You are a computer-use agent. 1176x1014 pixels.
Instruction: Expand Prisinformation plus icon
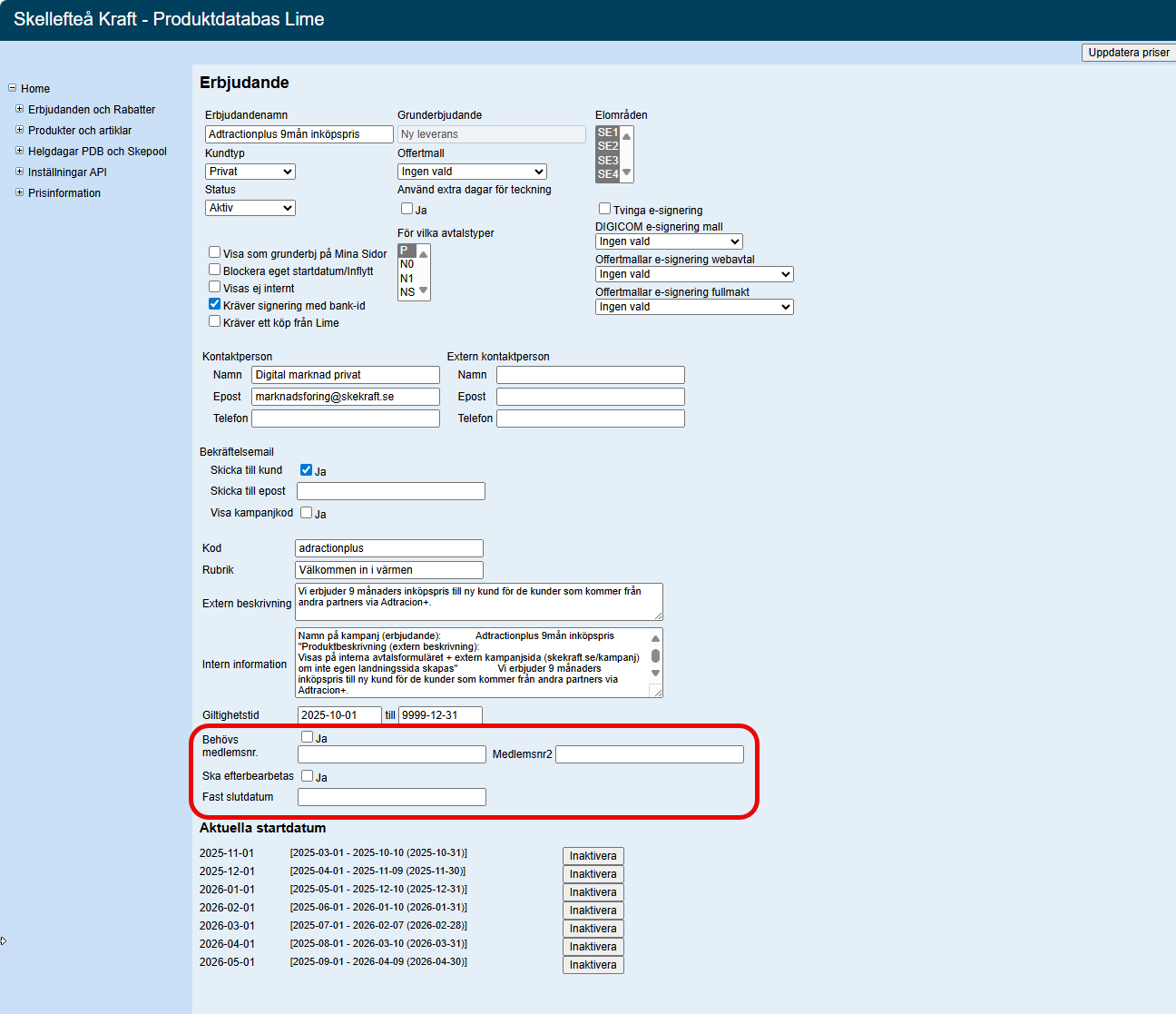[x=19, y=192]
